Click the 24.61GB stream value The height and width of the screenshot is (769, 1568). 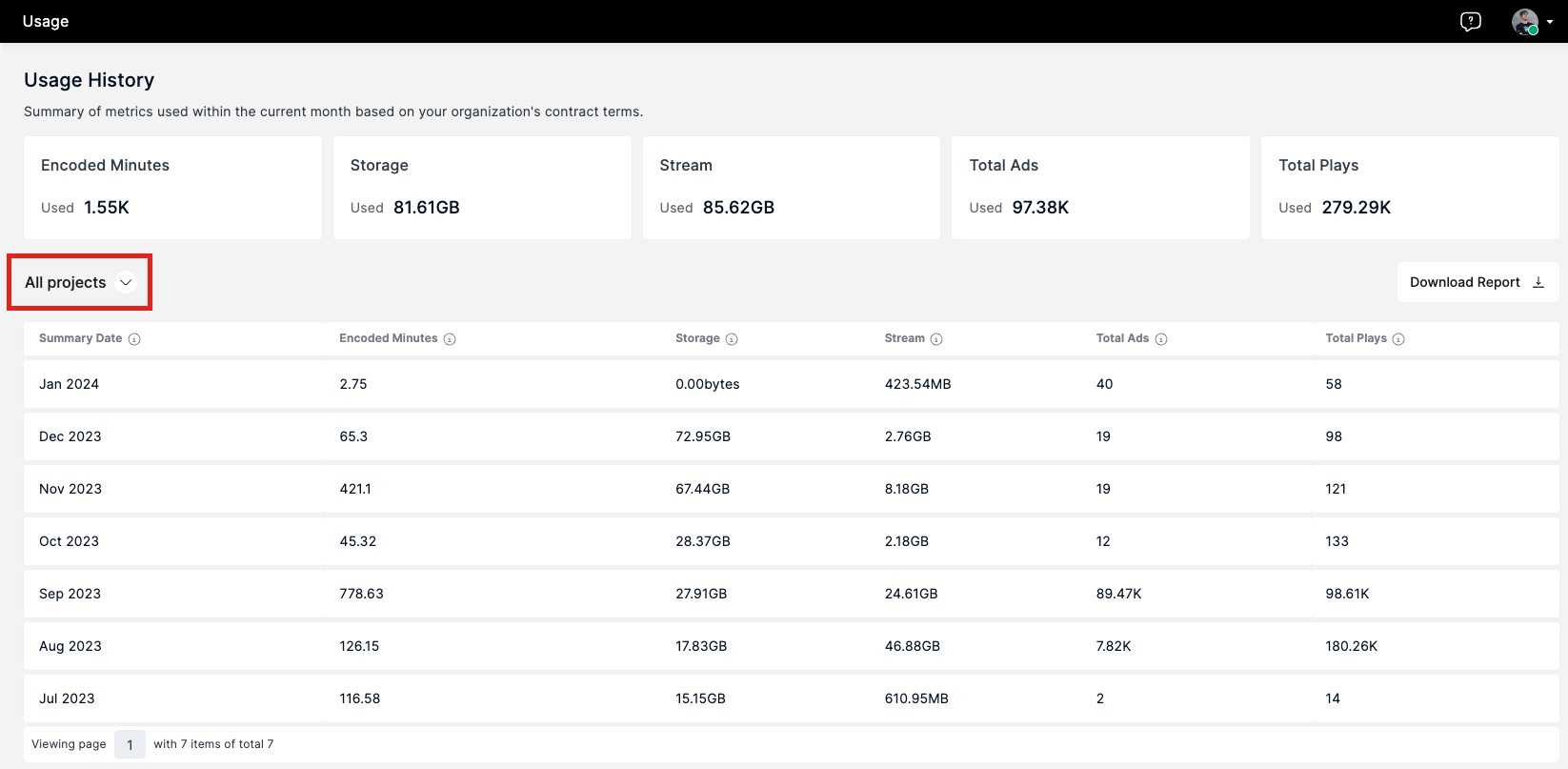click(911, 594)
